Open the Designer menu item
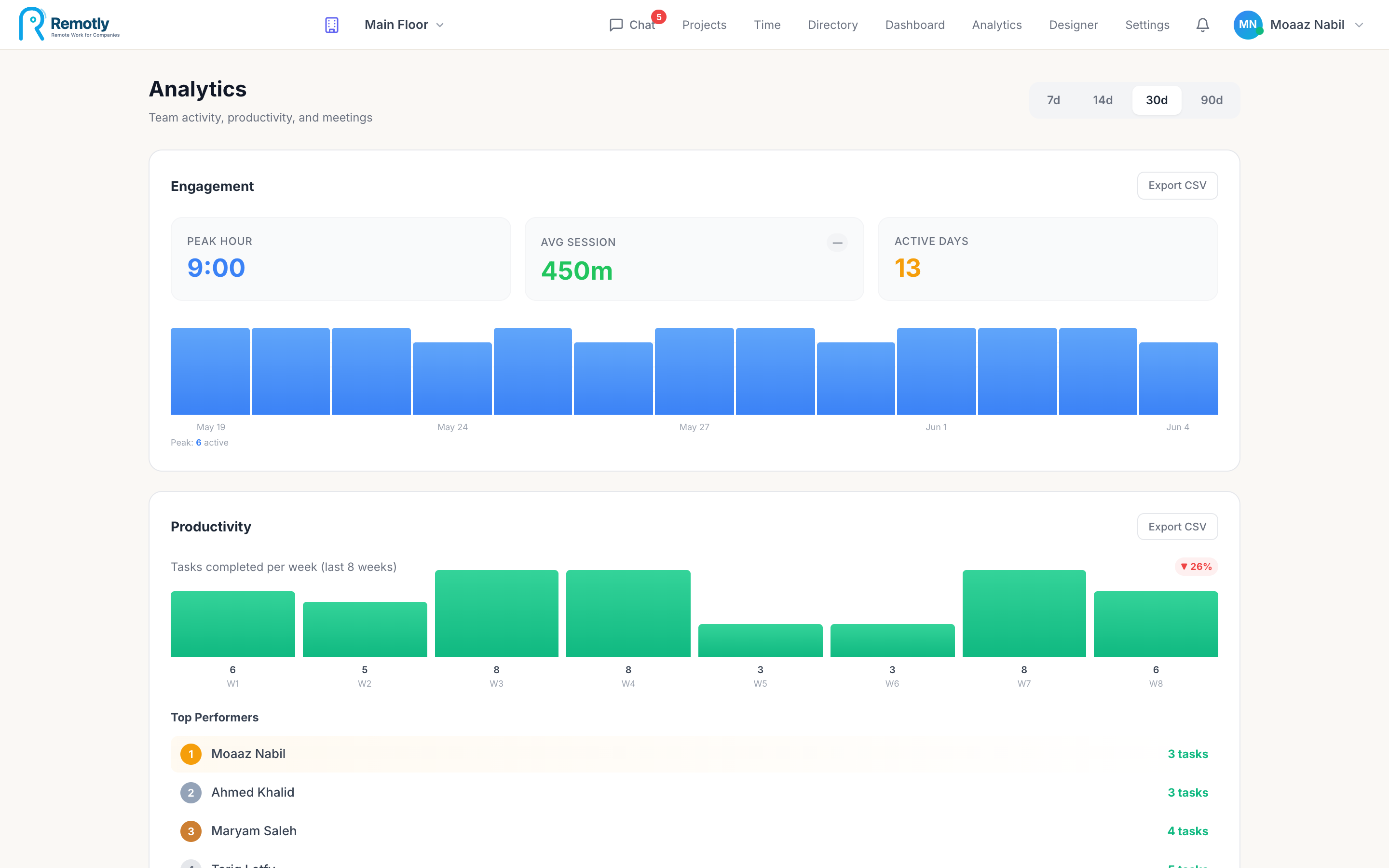 click(1073, 25)
